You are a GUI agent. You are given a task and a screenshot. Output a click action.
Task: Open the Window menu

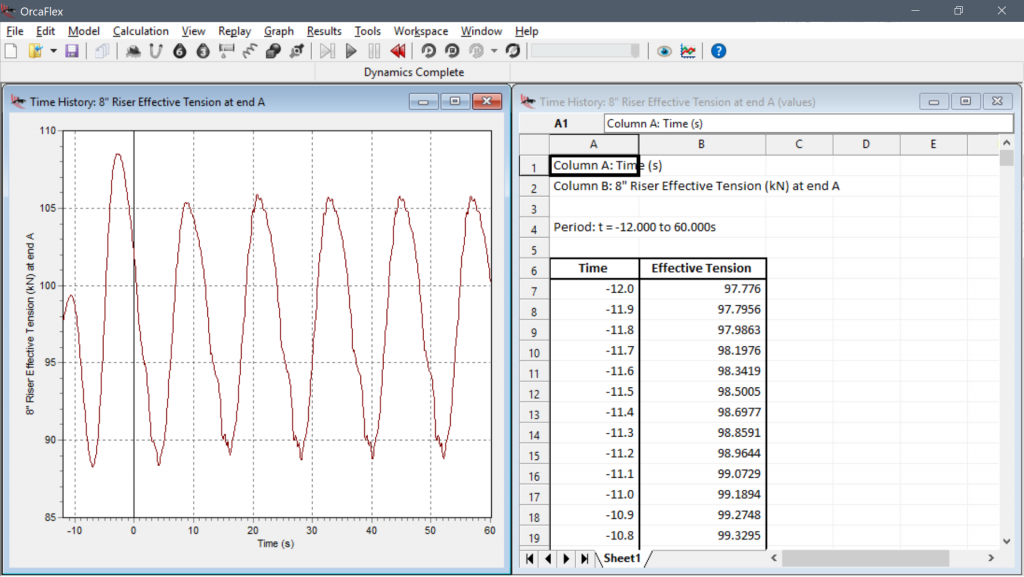coord(481,31)
